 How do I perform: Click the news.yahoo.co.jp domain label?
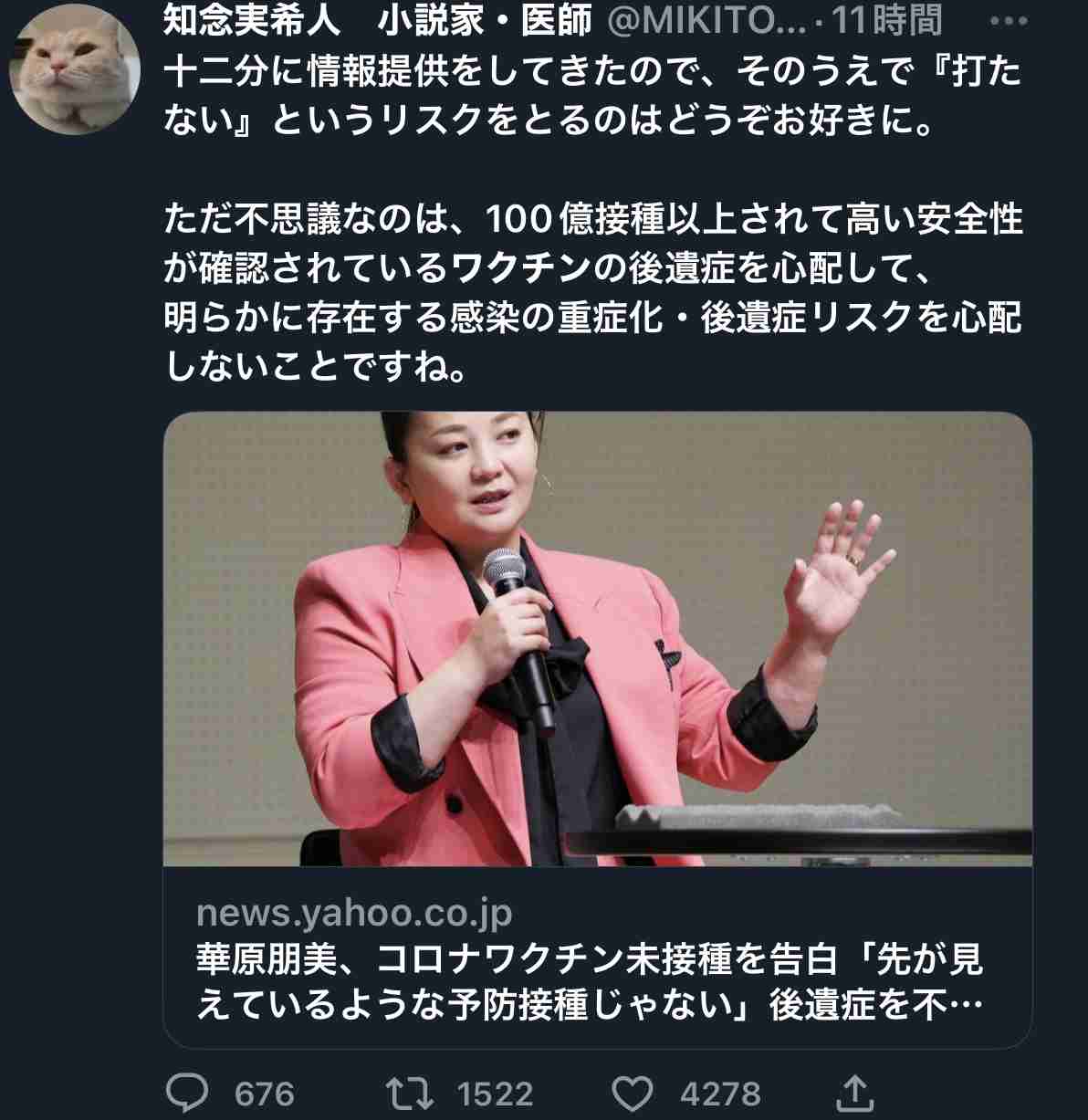tap(354, 913)
